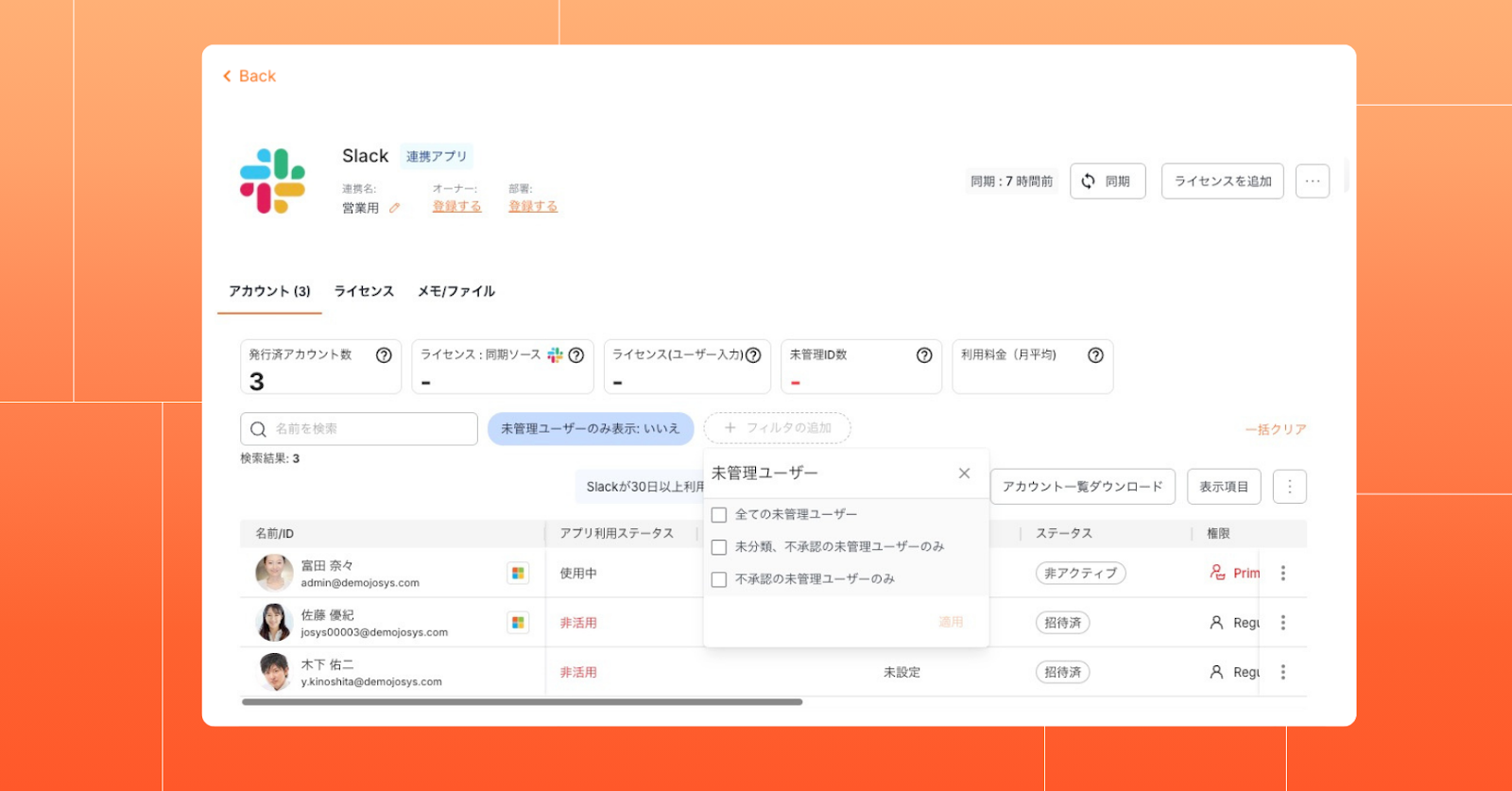Open the 表示項目 column settings

1224,487
